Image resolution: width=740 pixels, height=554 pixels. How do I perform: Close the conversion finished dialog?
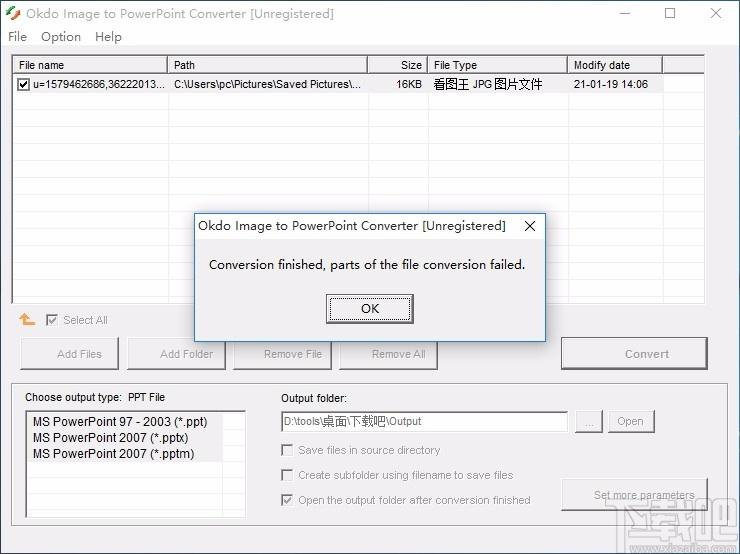pos(530,226)
